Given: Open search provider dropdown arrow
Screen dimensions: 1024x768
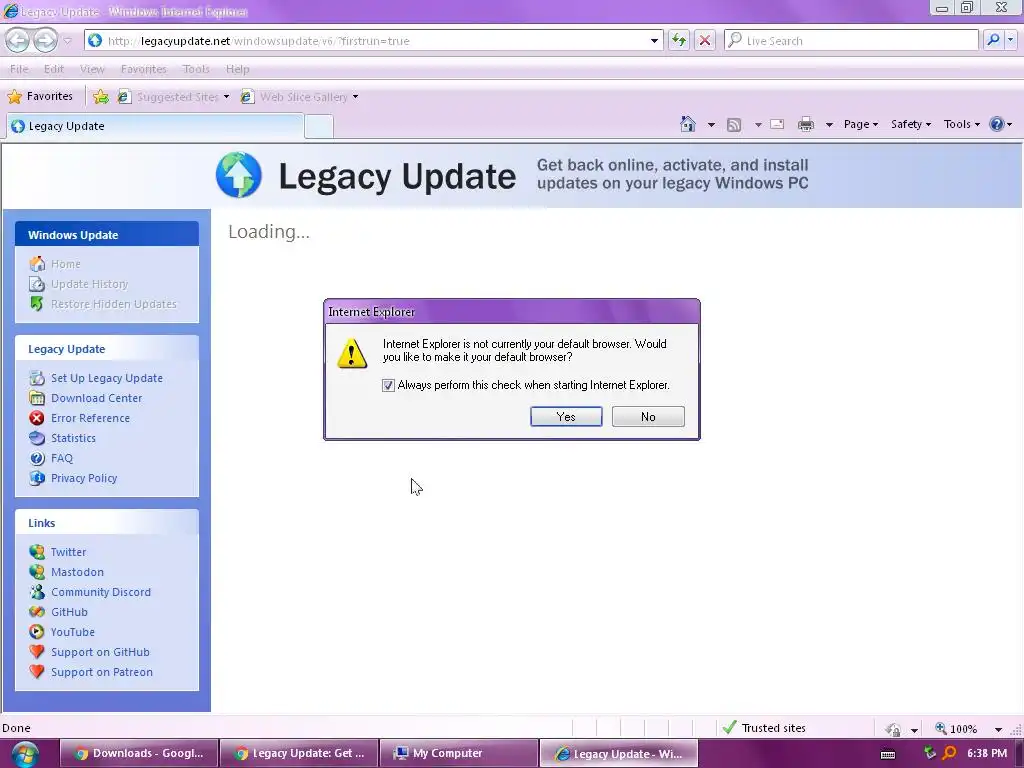Looking at the screenshot, I should click(x=1010, y=40).
